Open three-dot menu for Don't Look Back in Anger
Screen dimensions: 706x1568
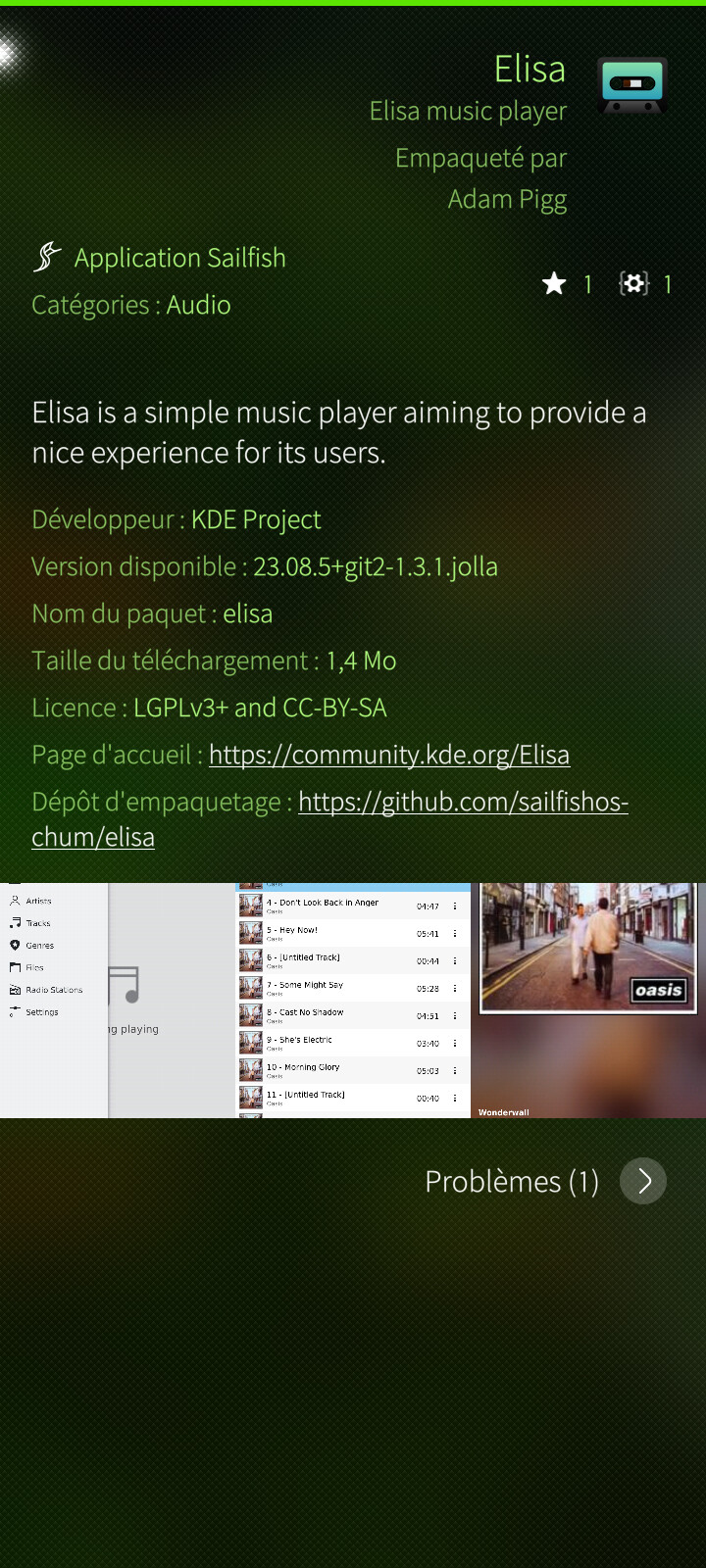coord(455,906)
